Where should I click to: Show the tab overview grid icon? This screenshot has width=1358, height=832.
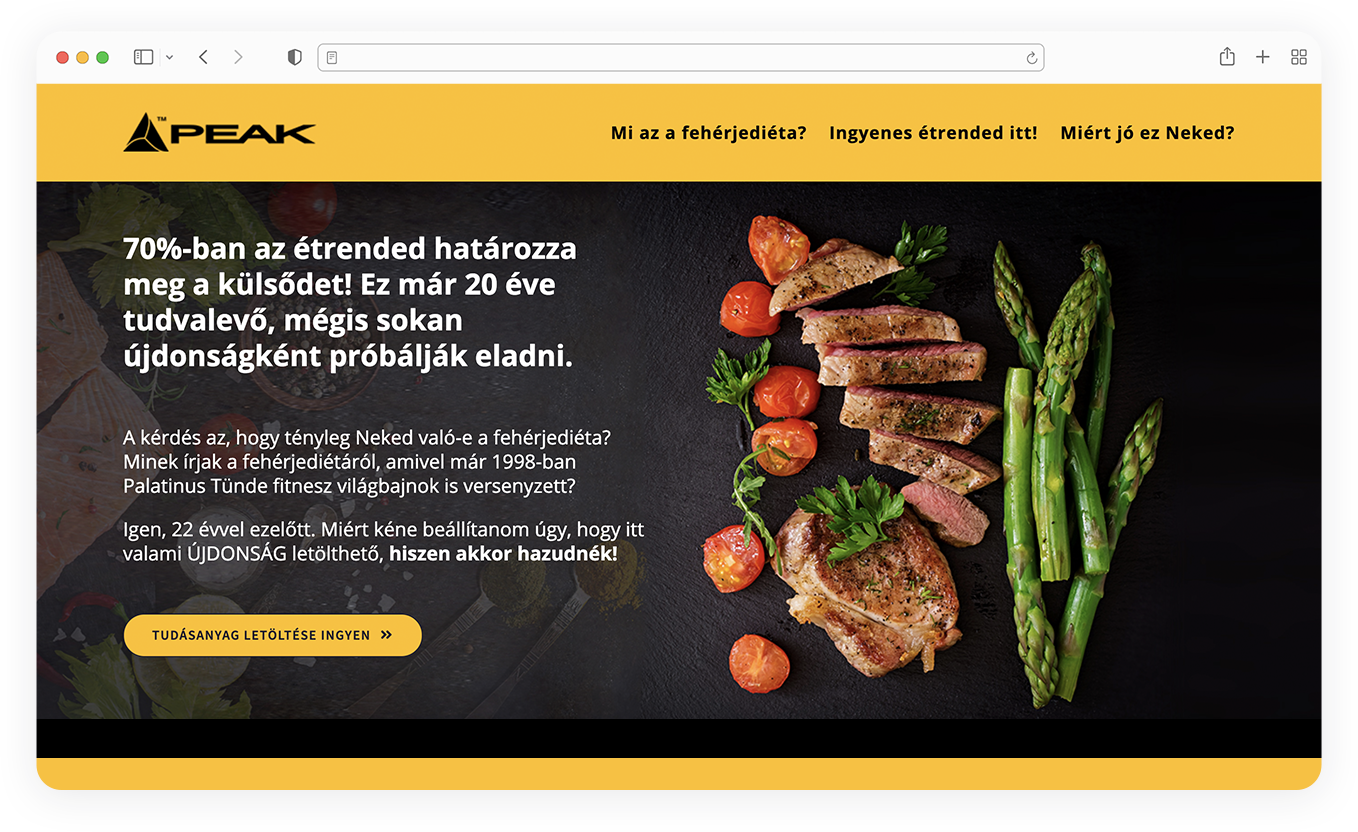click(1299, 58)
